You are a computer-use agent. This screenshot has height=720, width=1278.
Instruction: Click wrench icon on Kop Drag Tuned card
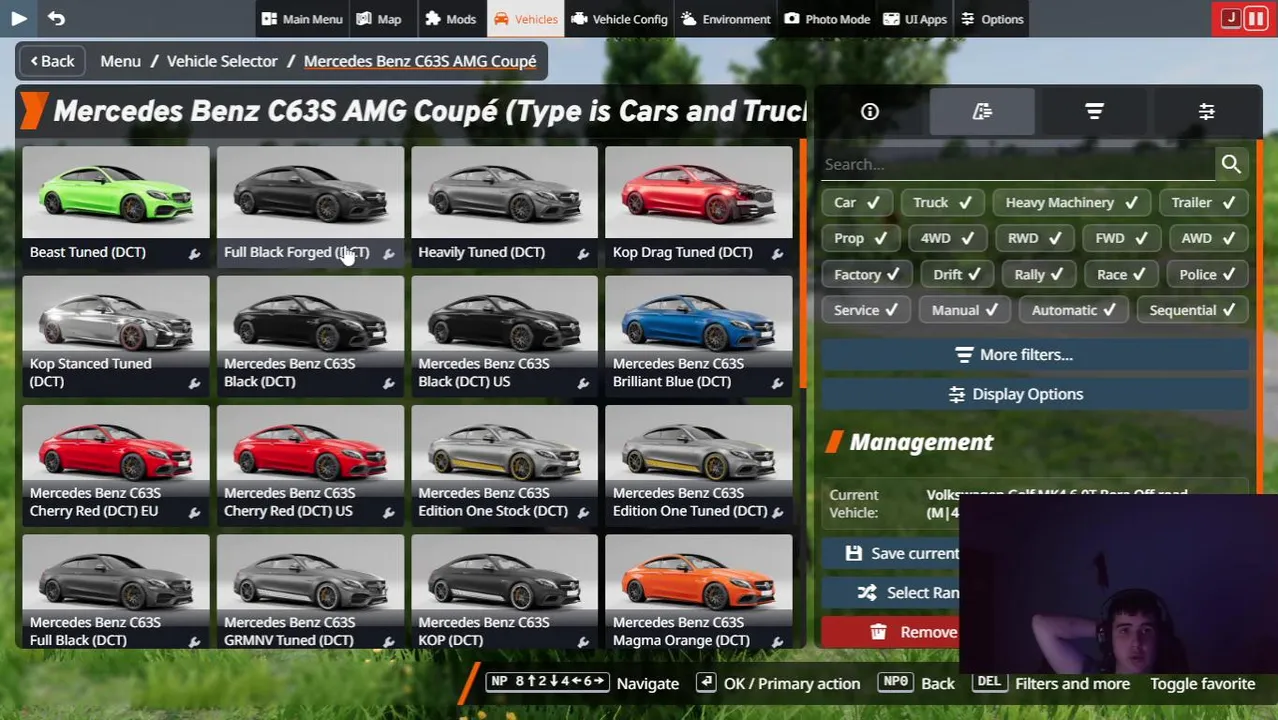777,255
